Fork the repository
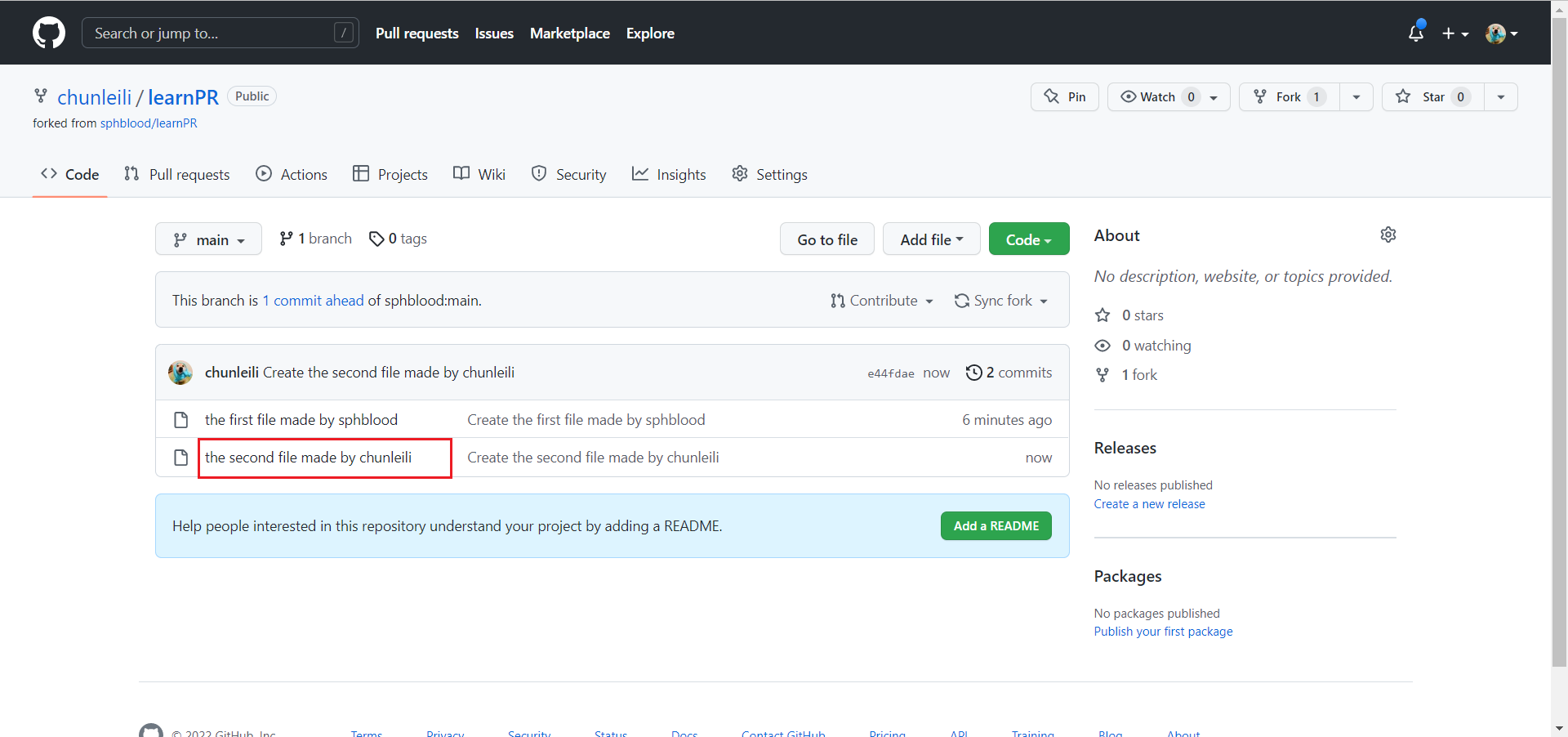This screenshot has width=1568, height=737. 1289,96
